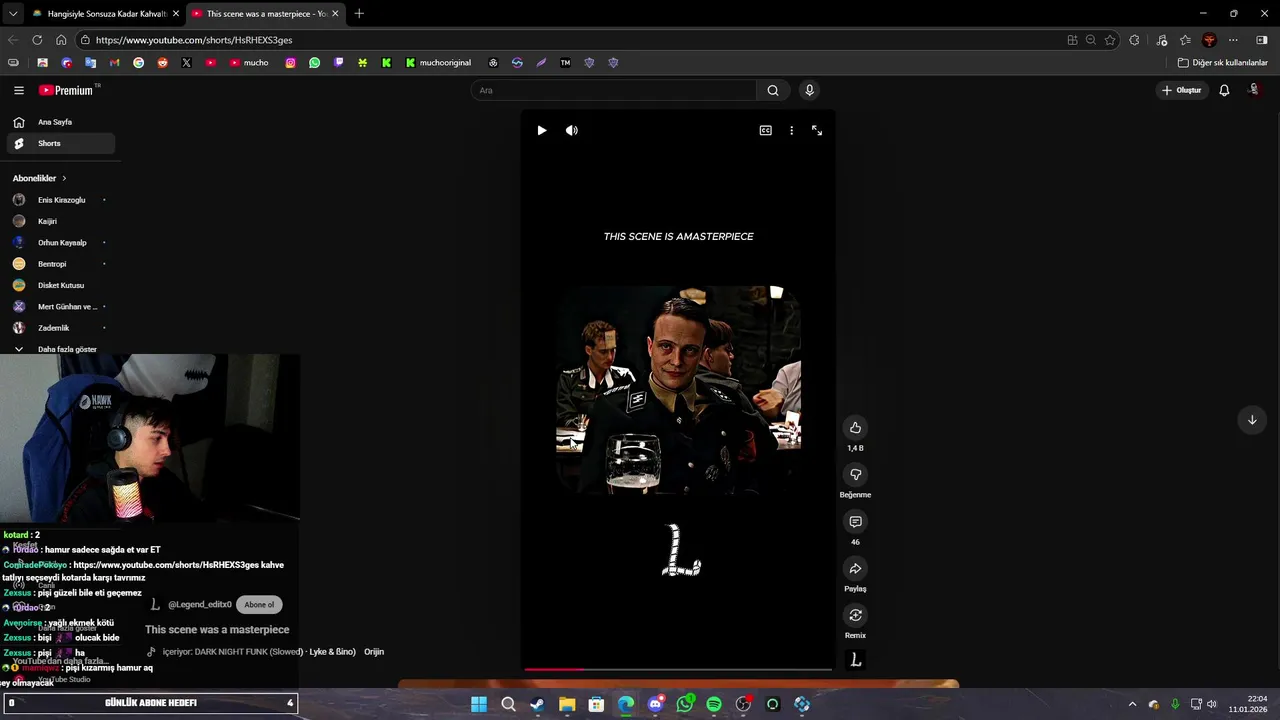Open the X bookmark icon
1280x720 pixels.
coord(186,62)
